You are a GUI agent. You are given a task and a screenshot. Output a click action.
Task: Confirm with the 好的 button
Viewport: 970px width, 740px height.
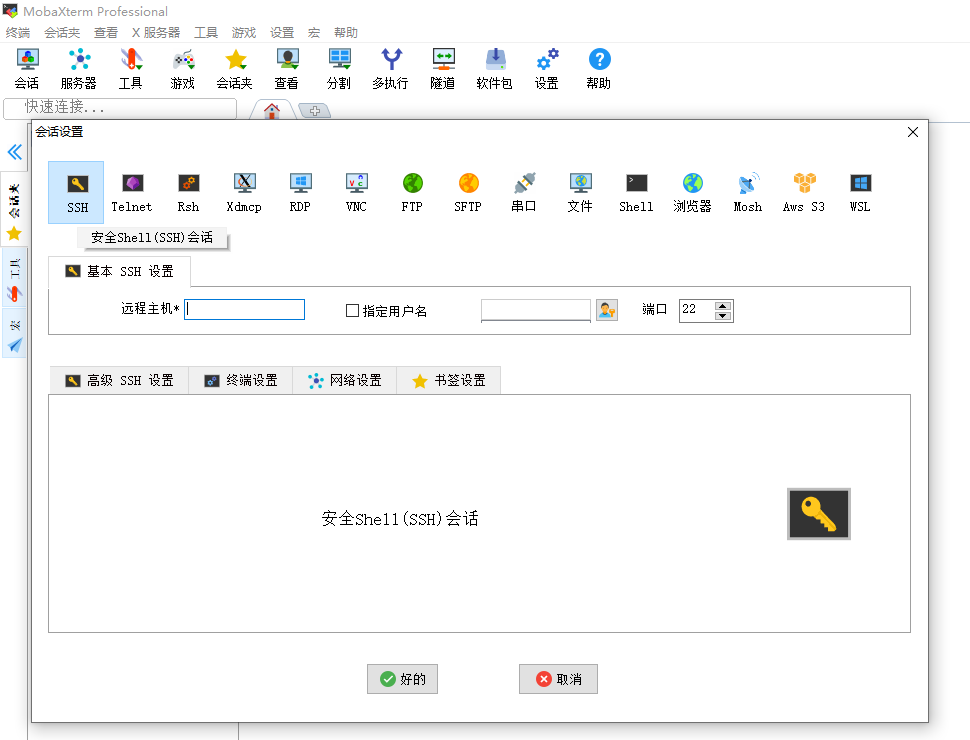point(402,679)
